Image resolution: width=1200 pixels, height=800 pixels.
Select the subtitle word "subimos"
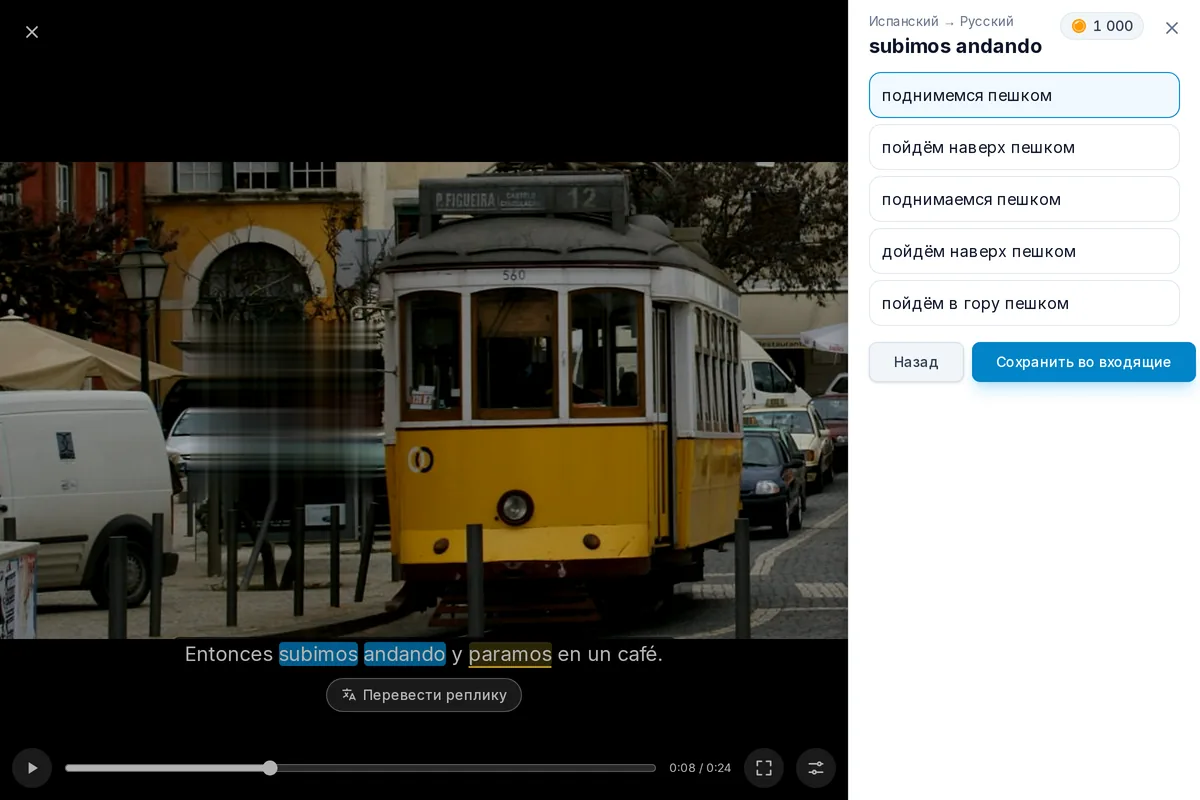318,654
